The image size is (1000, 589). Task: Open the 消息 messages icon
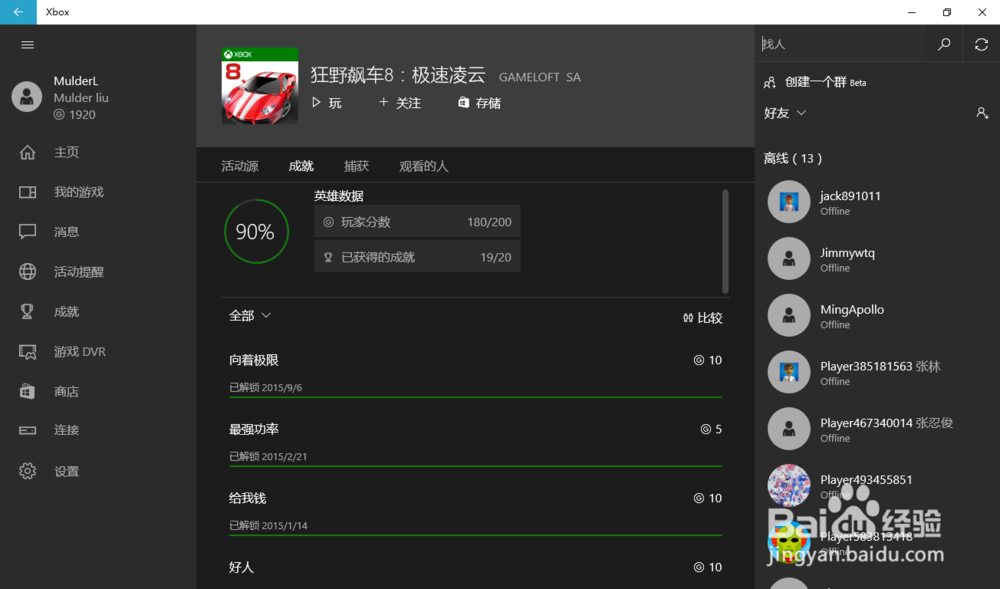[27, 231]
